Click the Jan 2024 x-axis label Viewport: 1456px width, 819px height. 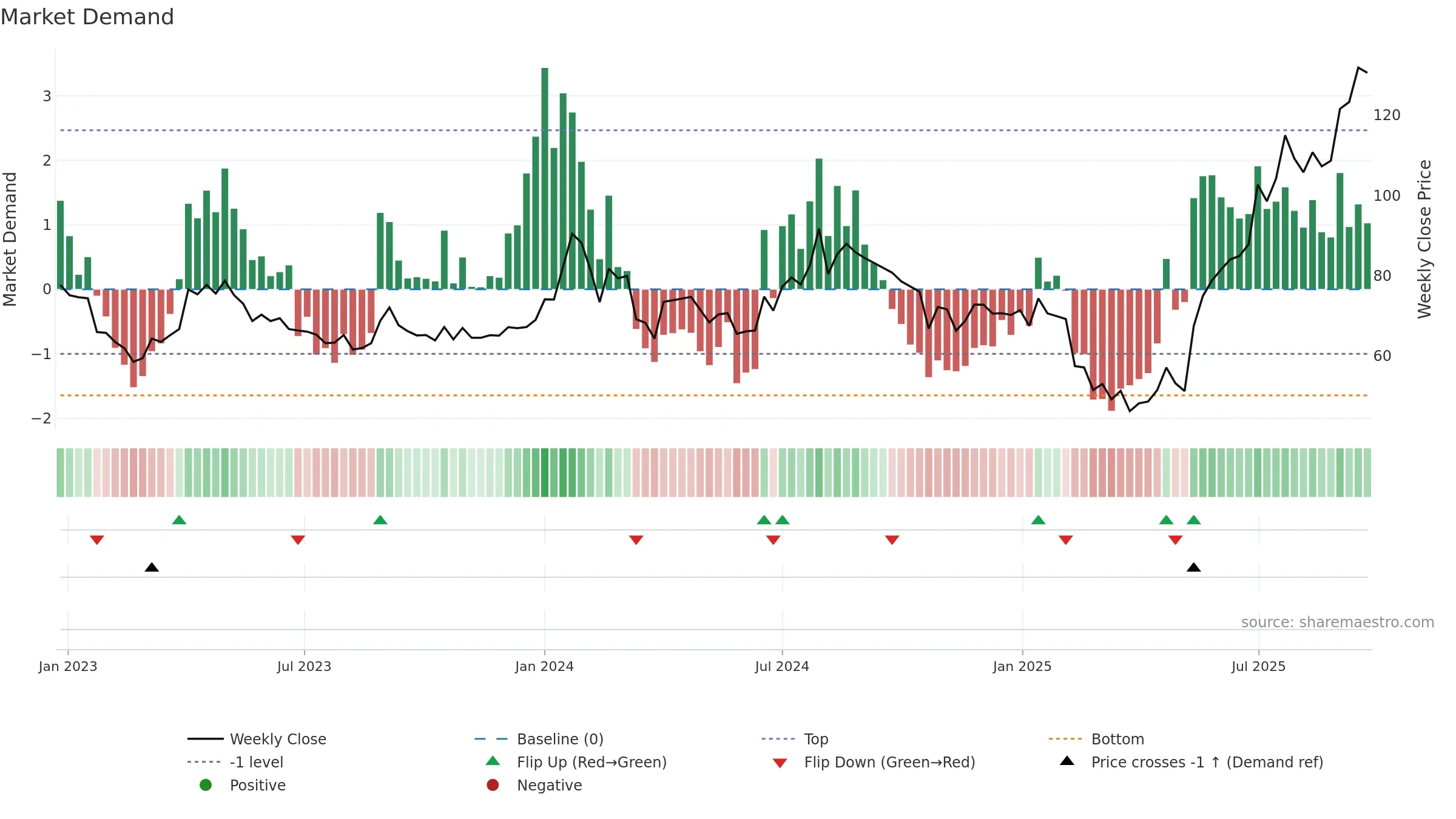pos(544,666)
